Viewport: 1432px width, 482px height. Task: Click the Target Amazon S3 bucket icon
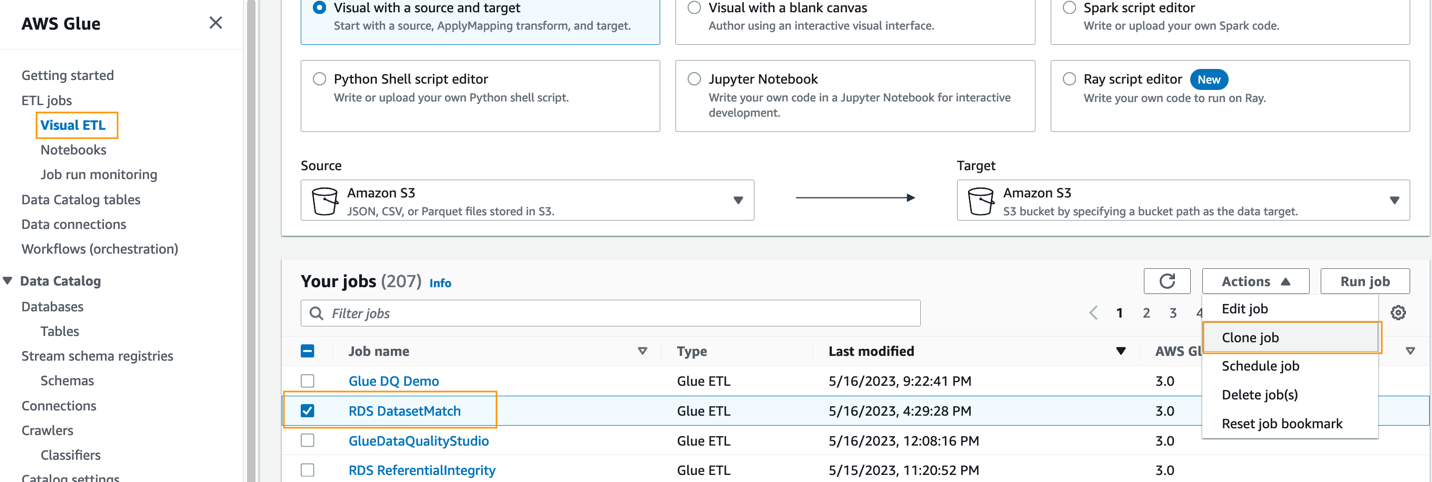point(981,201)
